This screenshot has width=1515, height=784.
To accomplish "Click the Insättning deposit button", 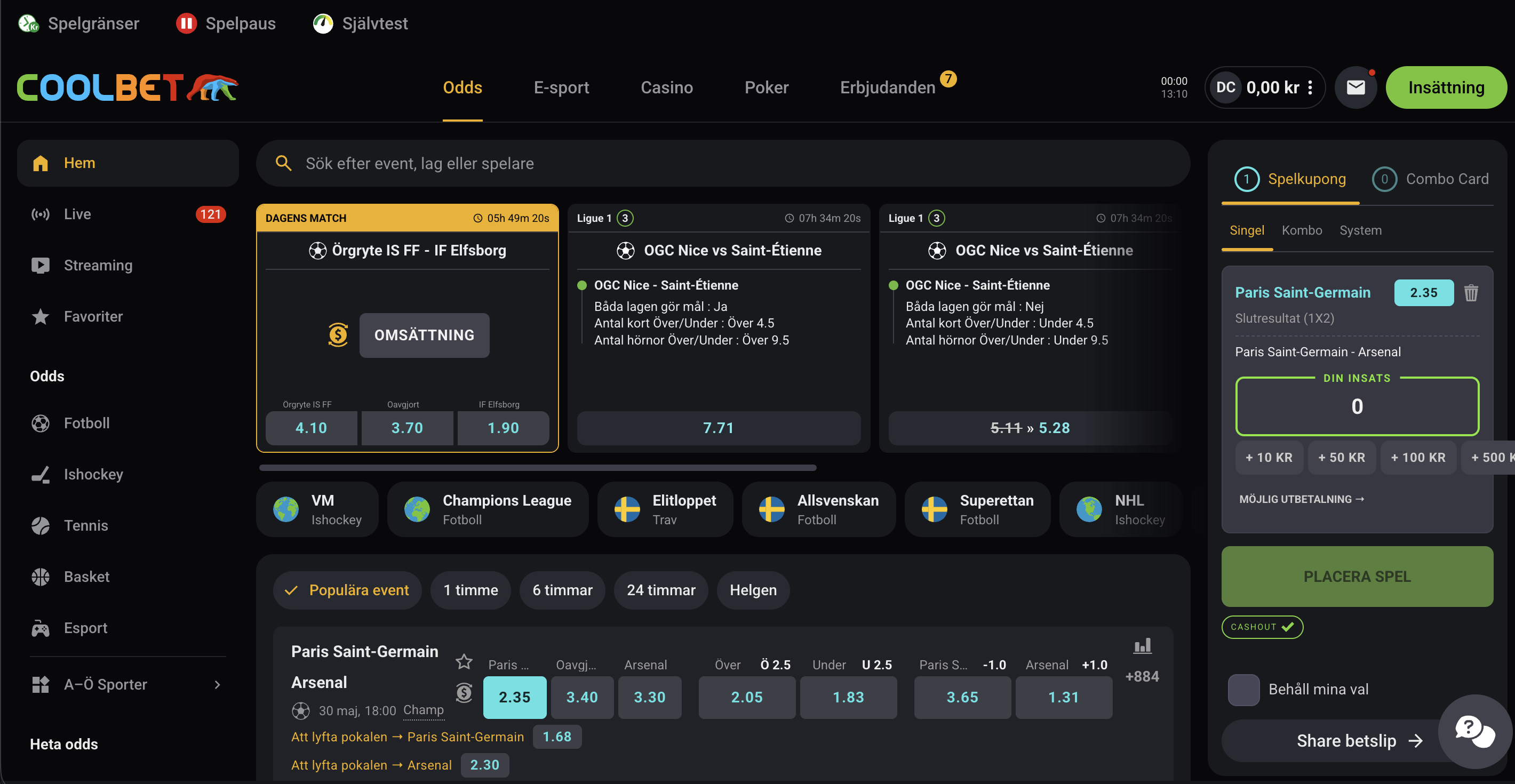I will (1446, 87).
